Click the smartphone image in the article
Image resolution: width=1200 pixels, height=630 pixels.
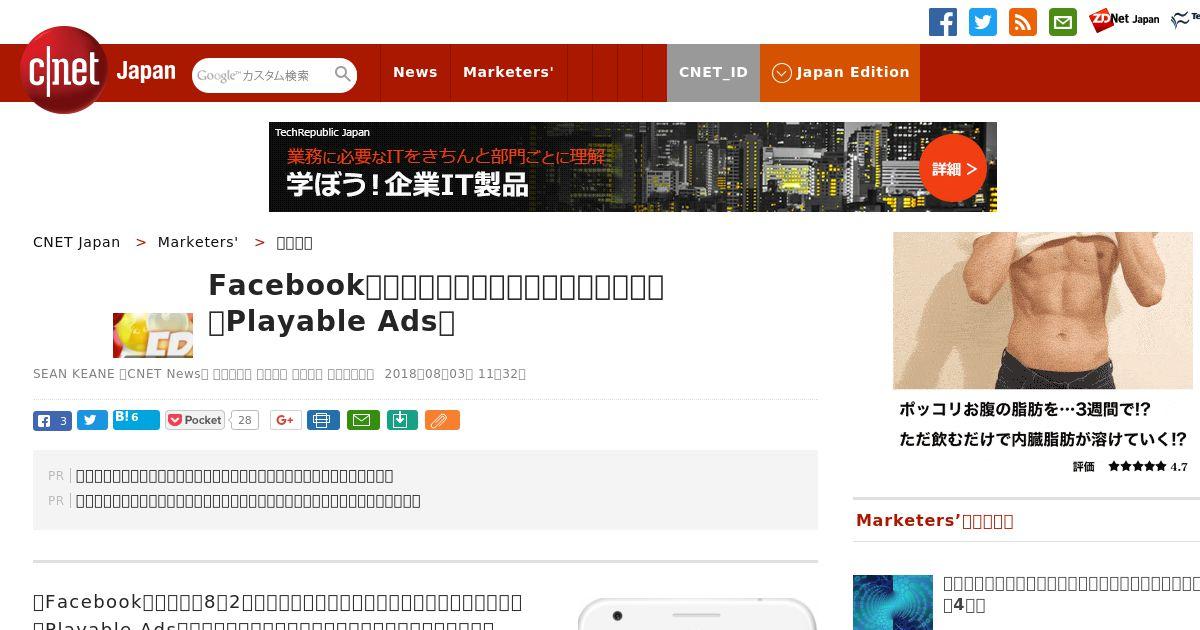click(x=697, y=614)
